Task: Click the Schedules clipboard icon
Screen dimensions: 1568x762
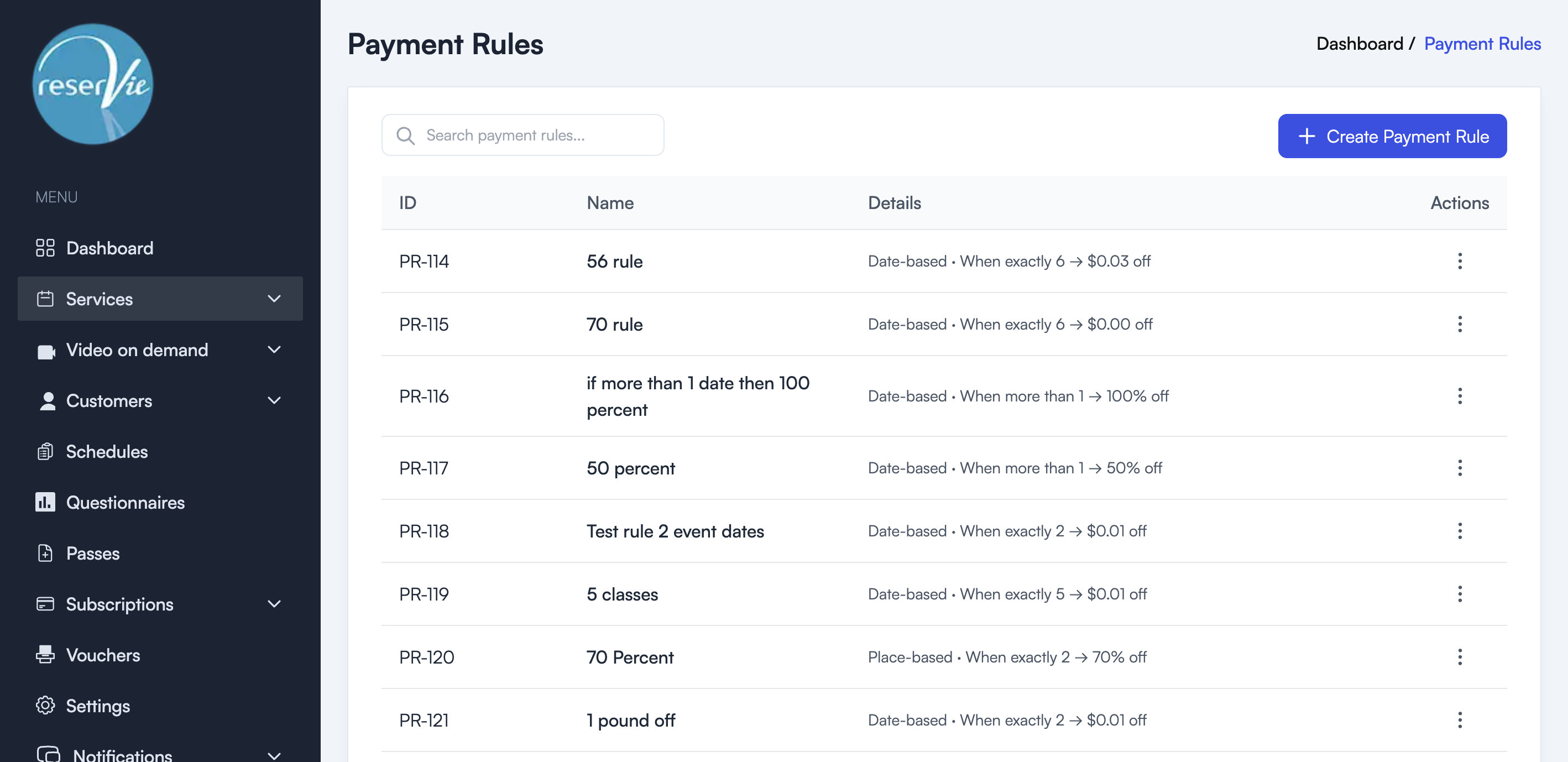Action: click(x=46, y=451)
